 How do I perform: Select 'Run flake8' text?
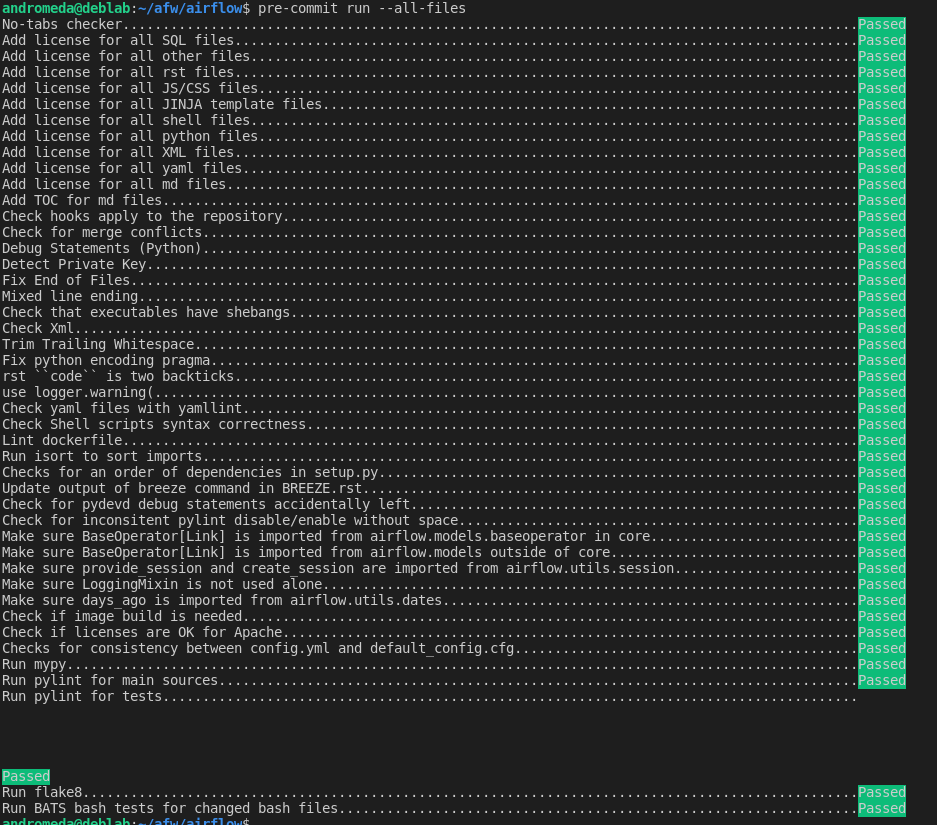pos(42,793)
